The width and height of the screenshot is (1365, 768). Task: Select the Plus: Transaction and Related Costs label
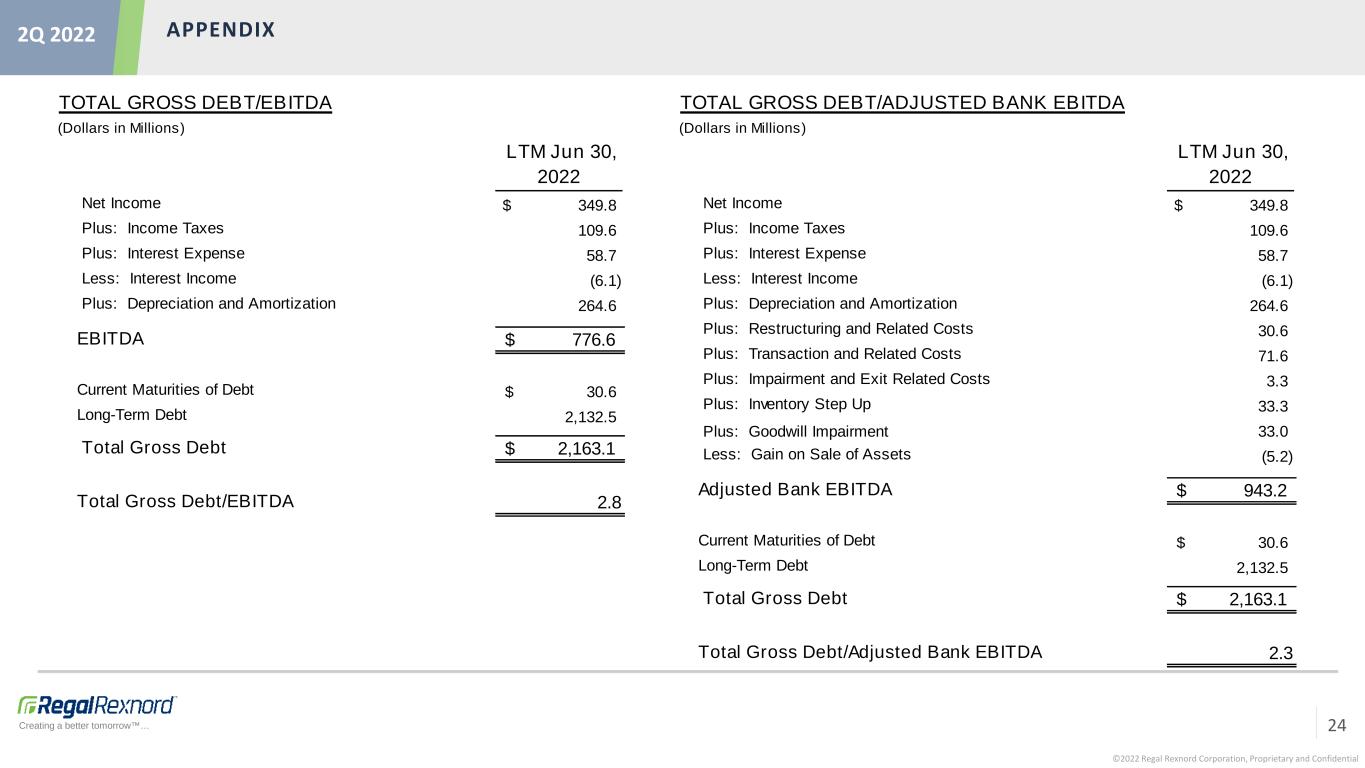[x=831, y=354]
